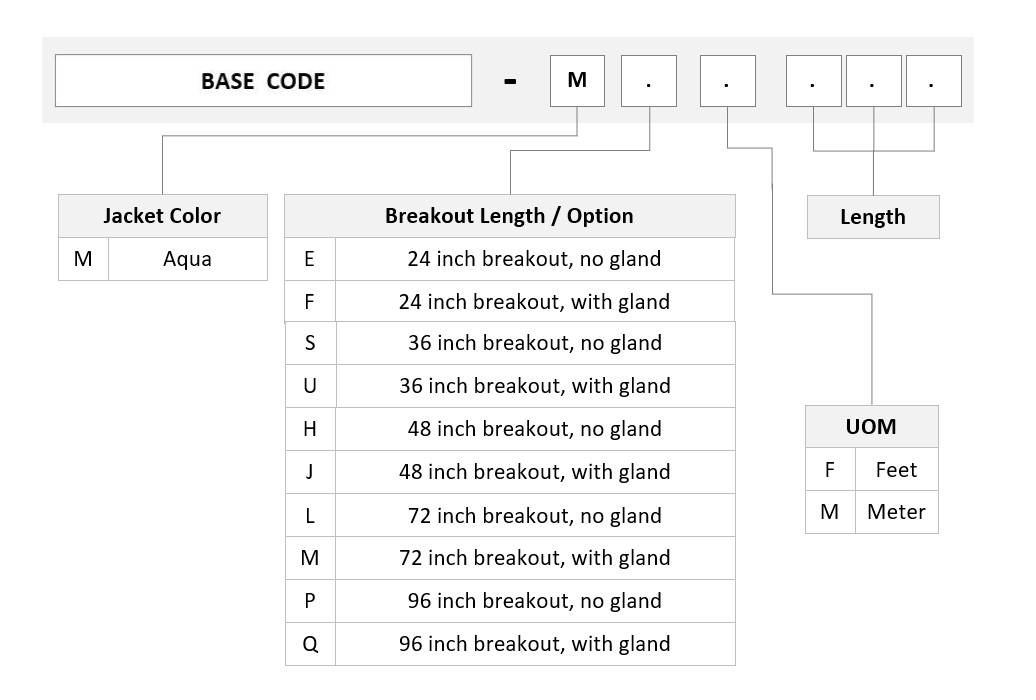Image resolution: width=1036 pixels, height=700 pixels.
Task: Click the Jacket Color table header
Action: click(x=163, y=215)
